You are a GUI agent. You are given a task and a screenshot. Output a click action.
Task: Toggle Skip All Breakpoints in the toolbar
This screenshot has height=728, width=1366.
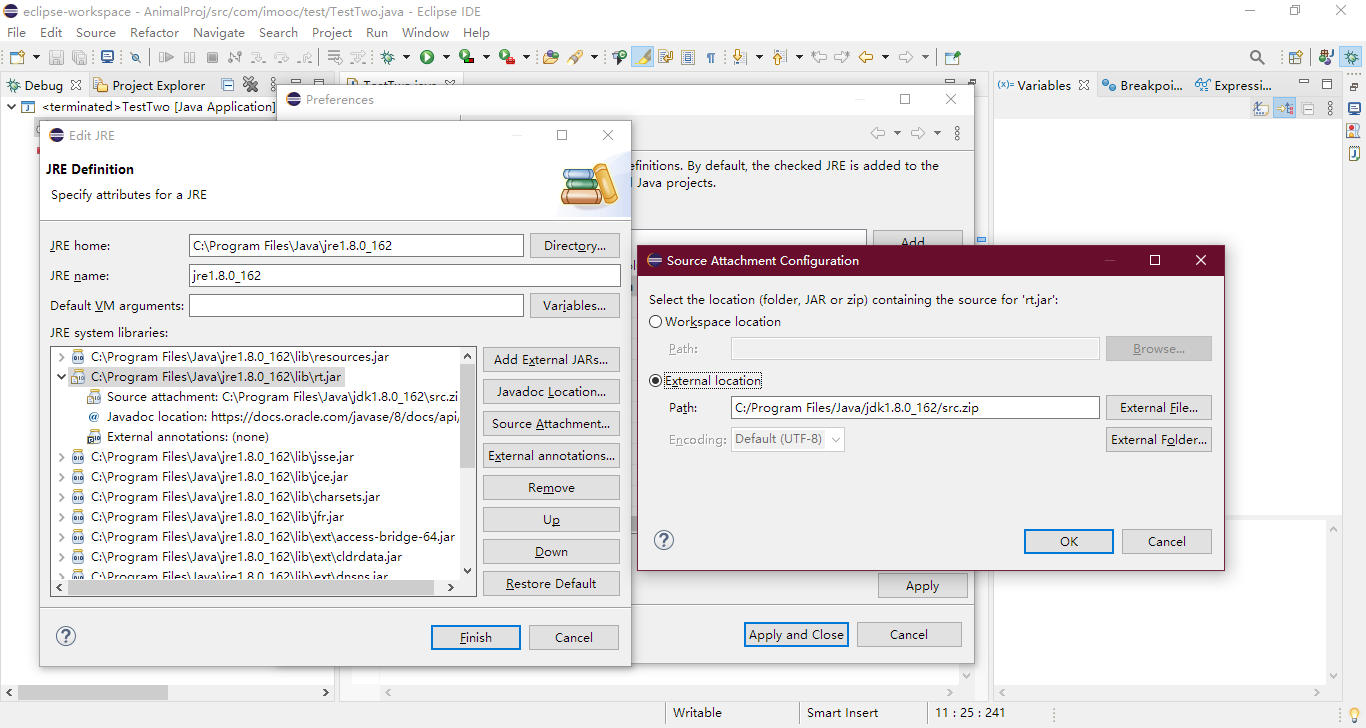click(x=135, y=57)
